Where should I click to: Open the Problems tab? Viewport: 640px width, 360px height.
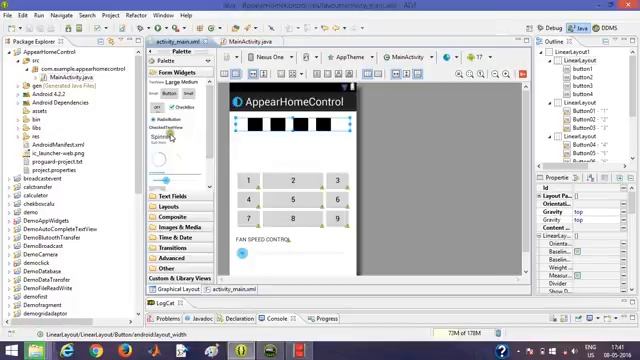(x=164, y=318)
